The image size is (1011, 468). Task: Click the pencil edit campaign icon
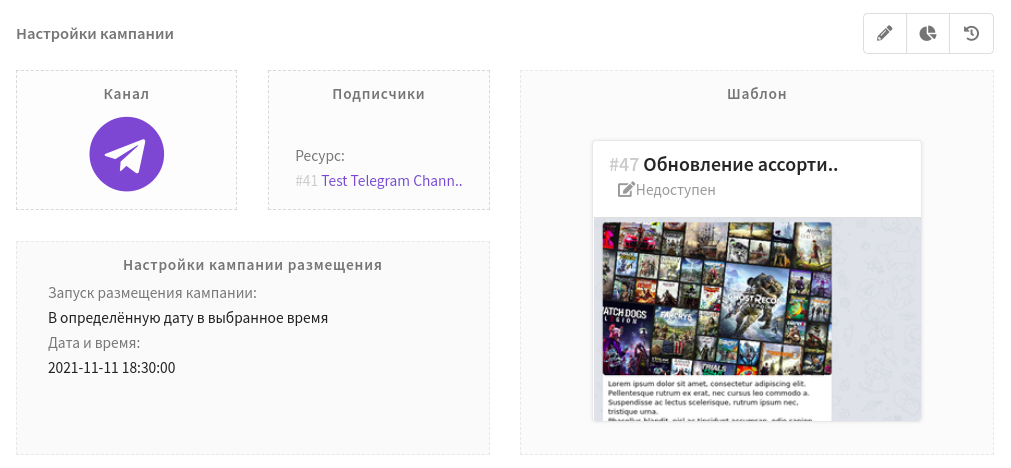(885, 33)
